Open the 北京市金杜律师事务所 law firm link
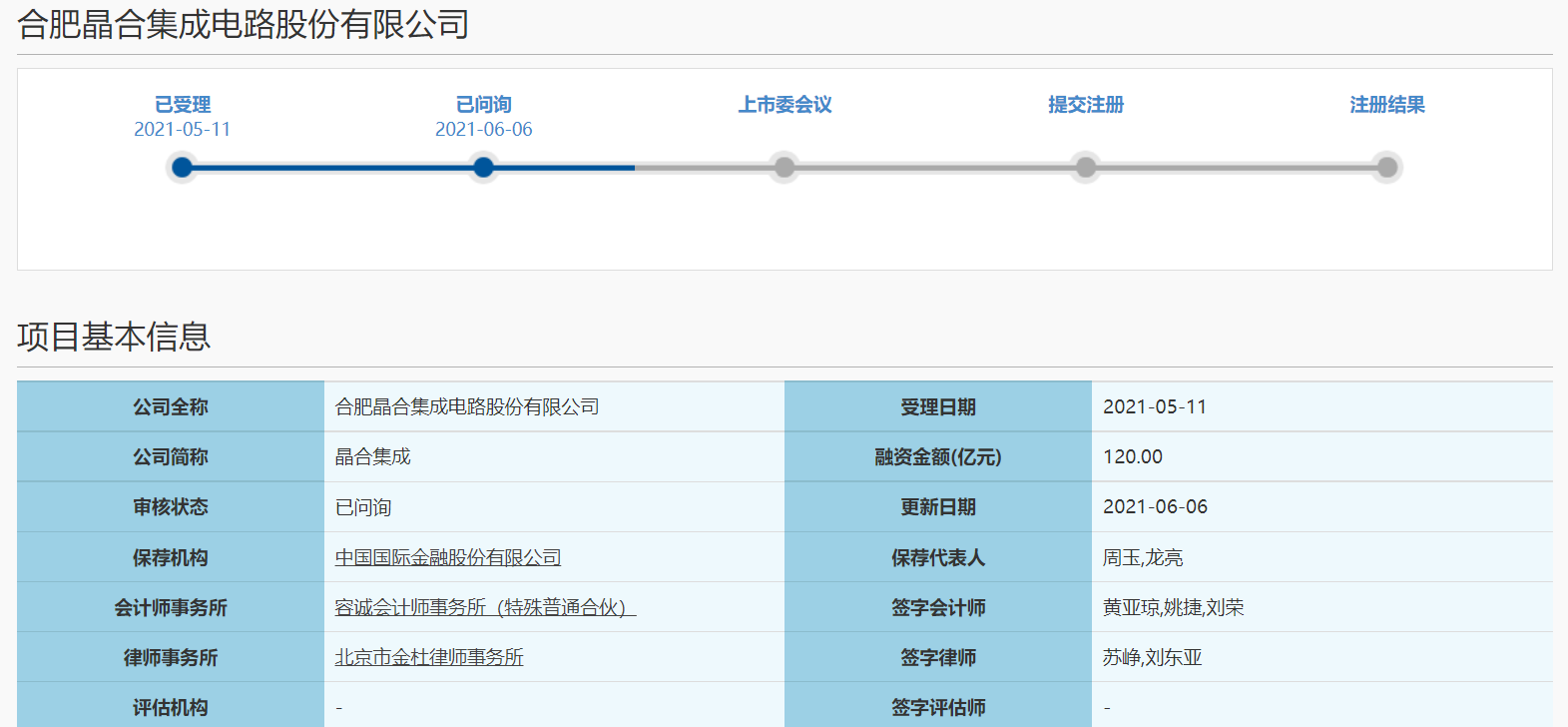The height and width of the screenshot is (727, 1568). tap(428, 657)
